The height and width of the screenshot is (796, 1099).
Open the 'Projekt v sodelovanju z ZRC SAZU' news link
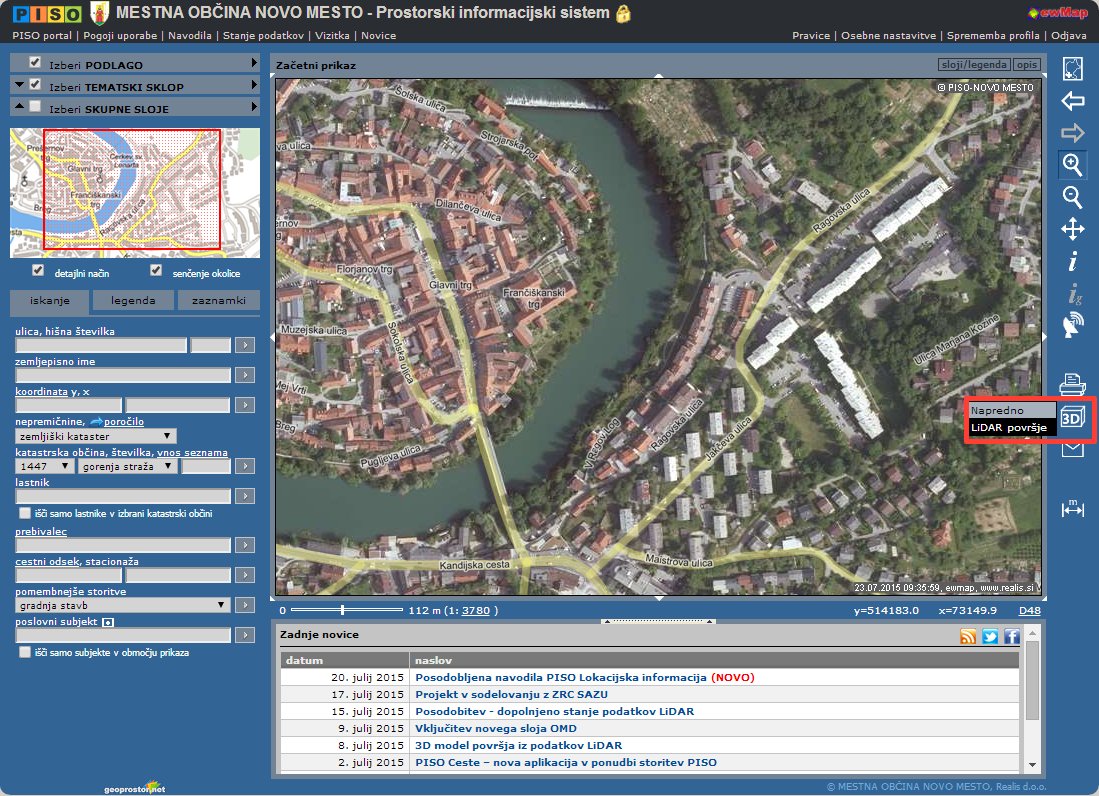point(510,694)
